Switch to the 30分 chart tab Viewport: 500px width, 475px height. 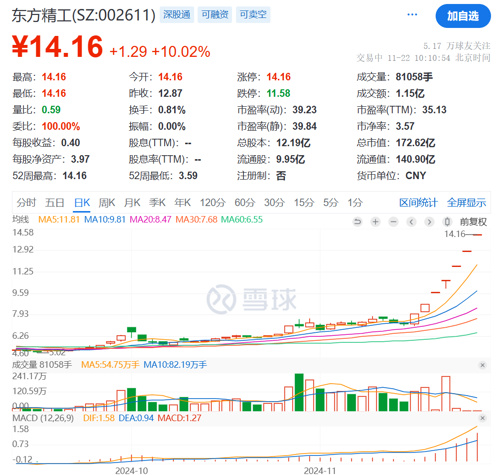point(274,203)
